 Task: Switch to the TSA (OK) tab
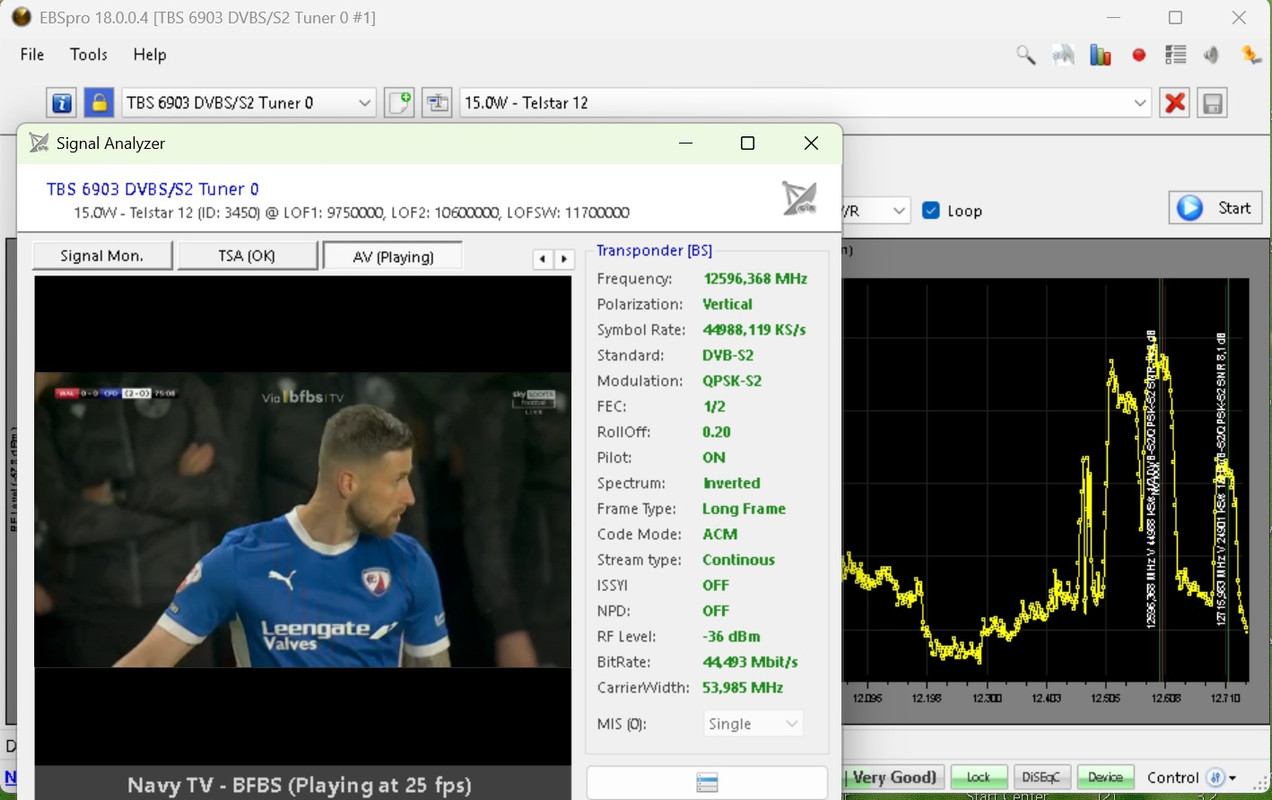coord(247,256)
